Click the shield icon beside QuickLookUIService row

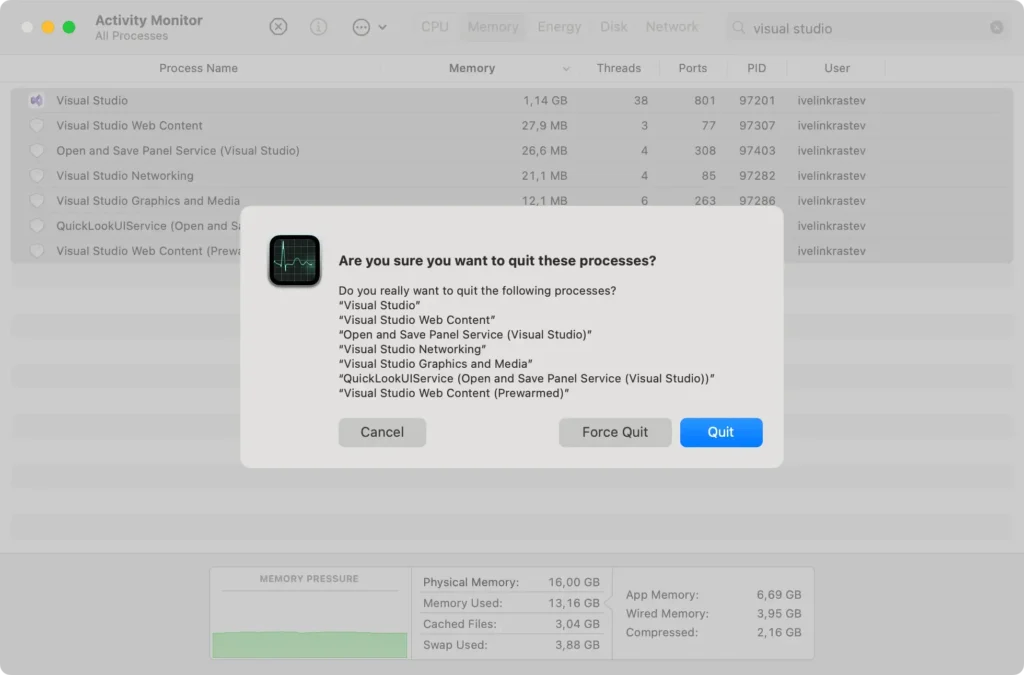37,226
